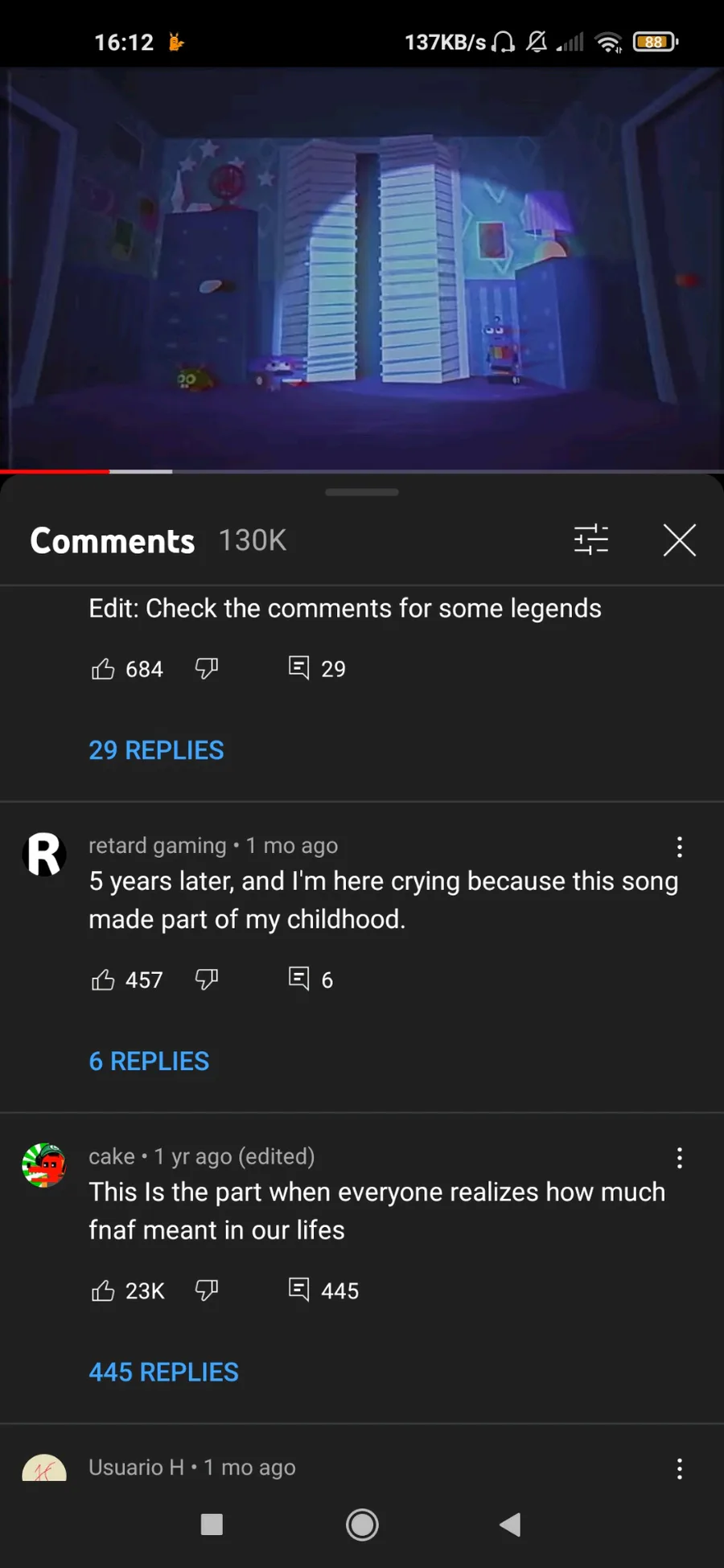The height and width of the screenshot is (1568, 724).
Task: Like the comment with 684 likes
Action: (x=104, y=669)
